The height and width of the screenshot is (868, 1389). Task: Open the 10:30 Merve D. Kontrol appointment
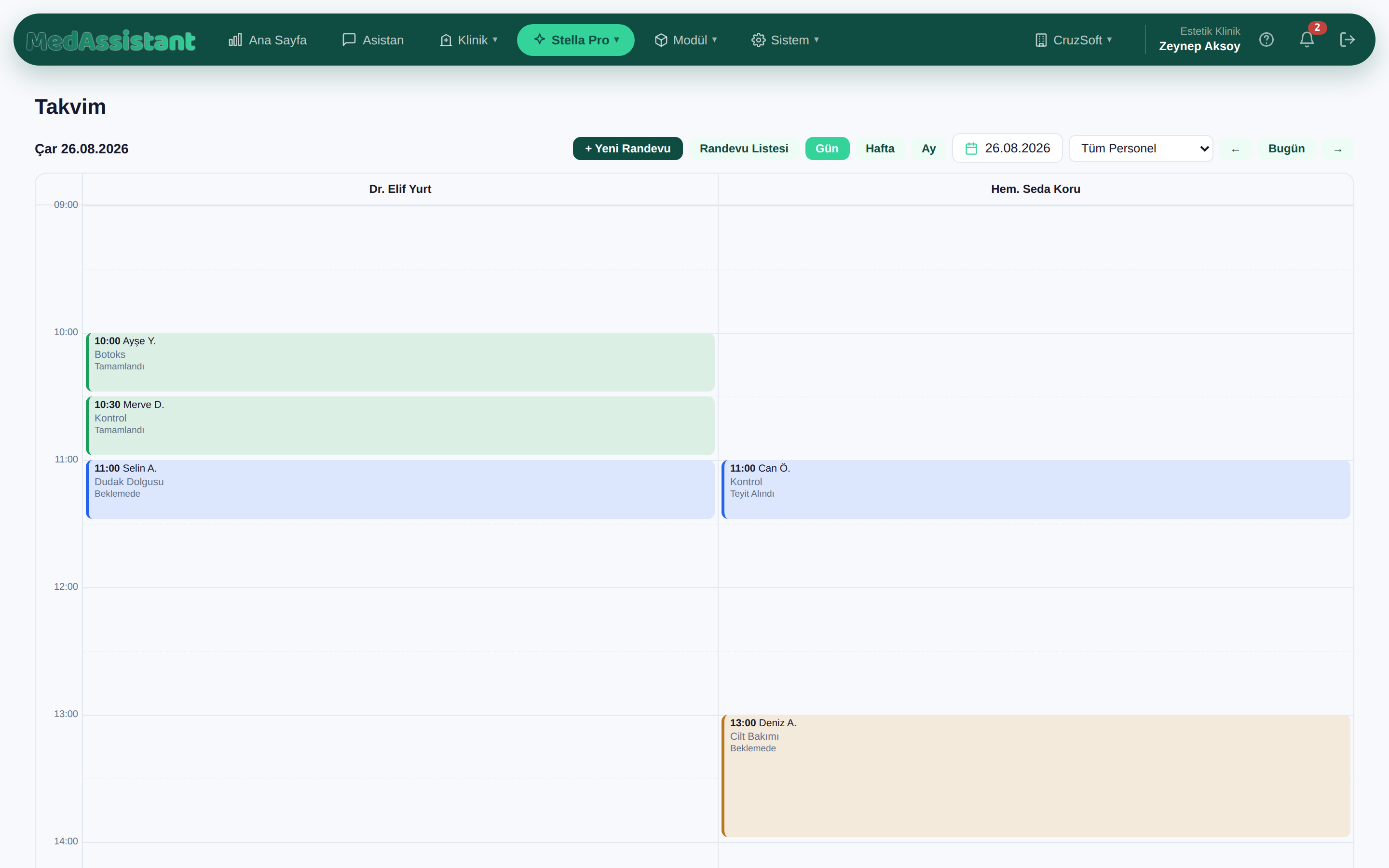(400, 425)
